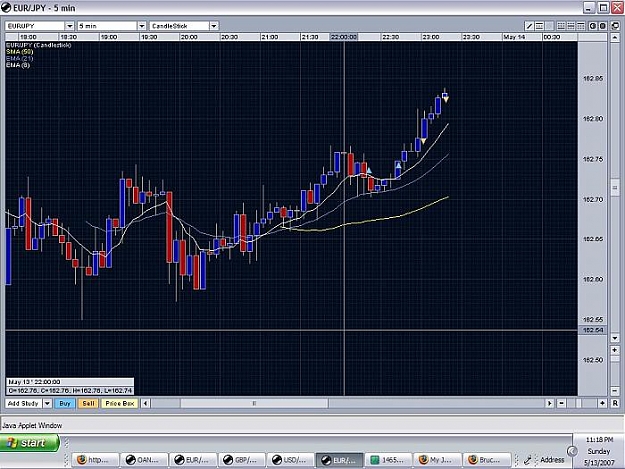The width and height of the screenshot is (625, 469).
Task: Click the 162.54 price marker on axis
Action: point(593,330)
